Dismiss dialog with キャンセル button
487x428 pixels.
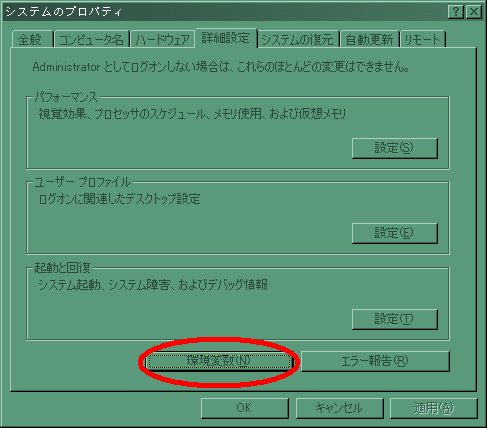pos(339,408)
